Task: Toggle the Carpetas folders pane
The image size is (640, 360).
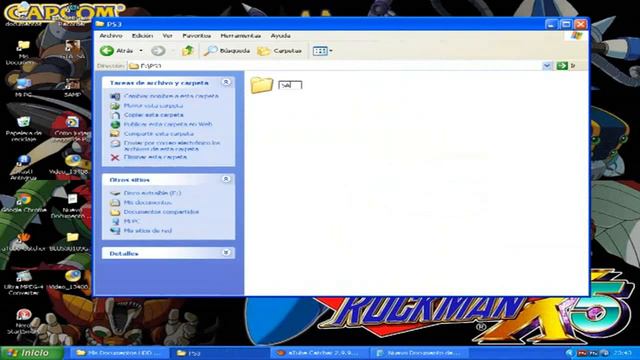Action: pyautogui.click(x=280, y=51)
